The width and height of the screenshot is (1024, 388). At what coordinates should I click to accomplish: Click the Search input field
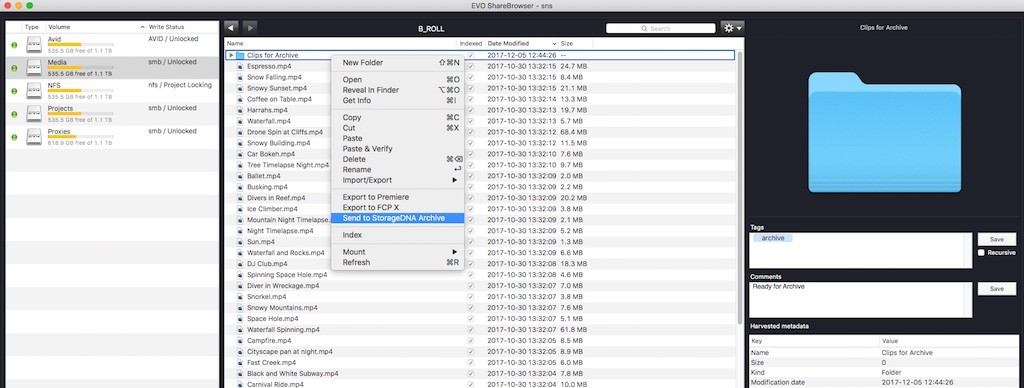pyautogui.click(x=660, y=29)
